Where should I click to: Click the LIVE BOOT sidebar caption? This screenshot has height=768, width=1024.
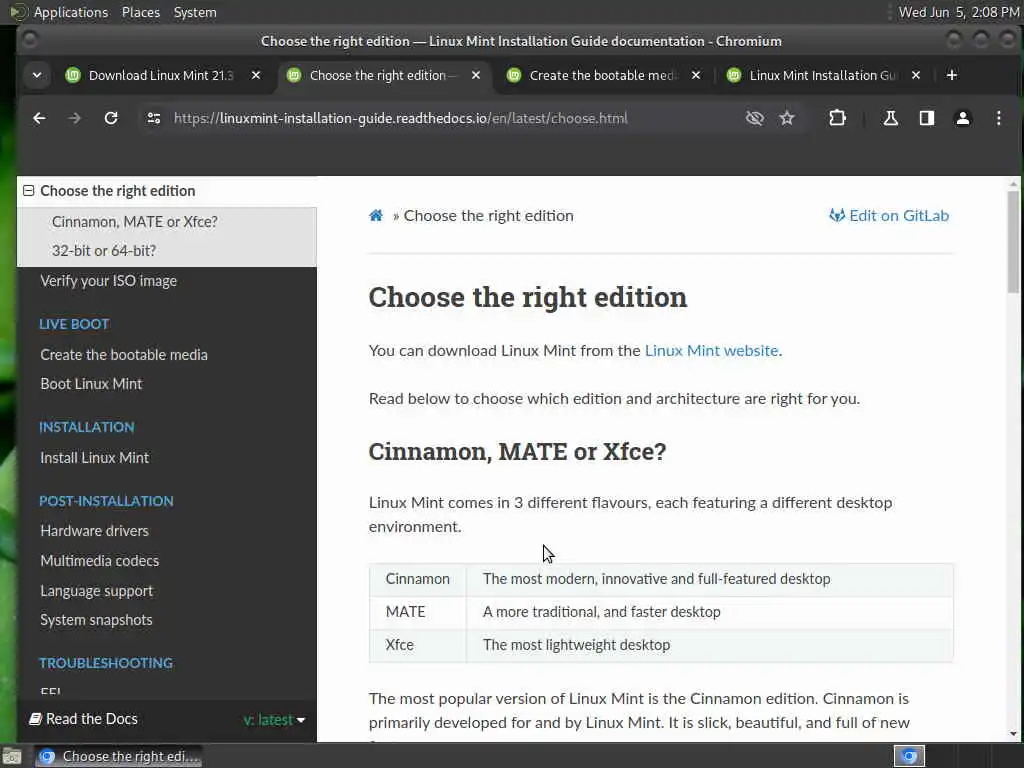point(74,324)
